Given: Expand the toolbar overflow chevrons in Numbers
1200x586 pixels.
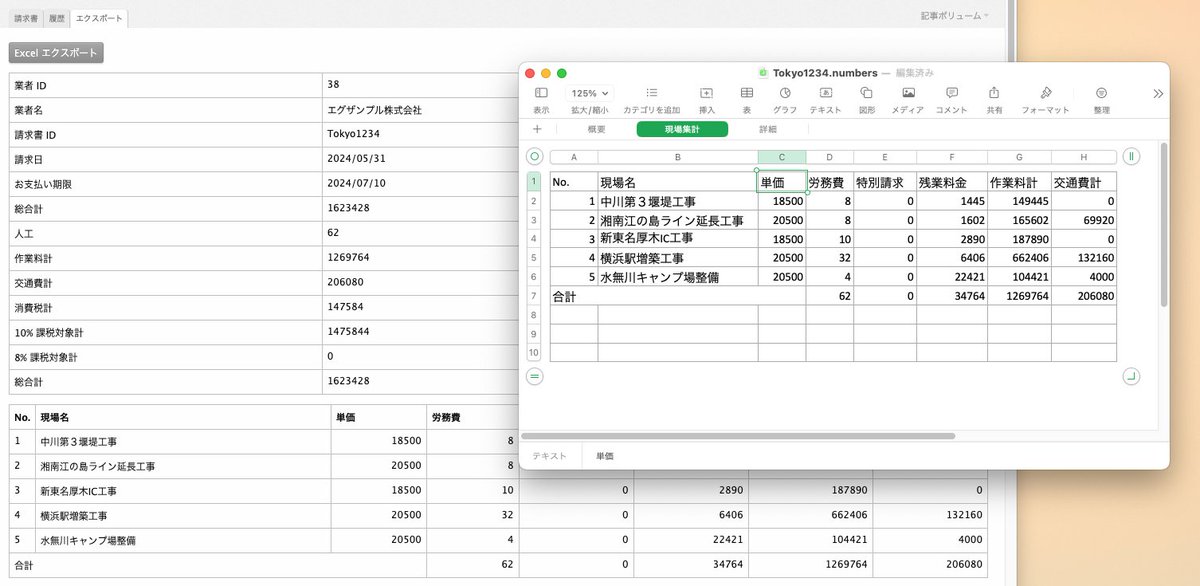Looking at the screenshot, I should point(1158,93).
